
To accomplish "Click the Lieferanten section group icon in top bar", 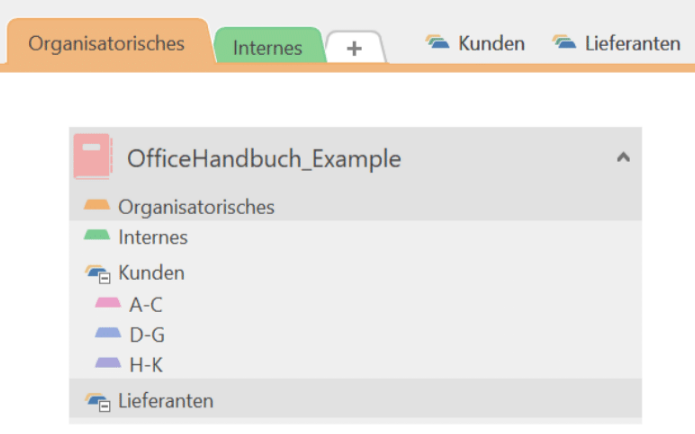I will [564, 42].
